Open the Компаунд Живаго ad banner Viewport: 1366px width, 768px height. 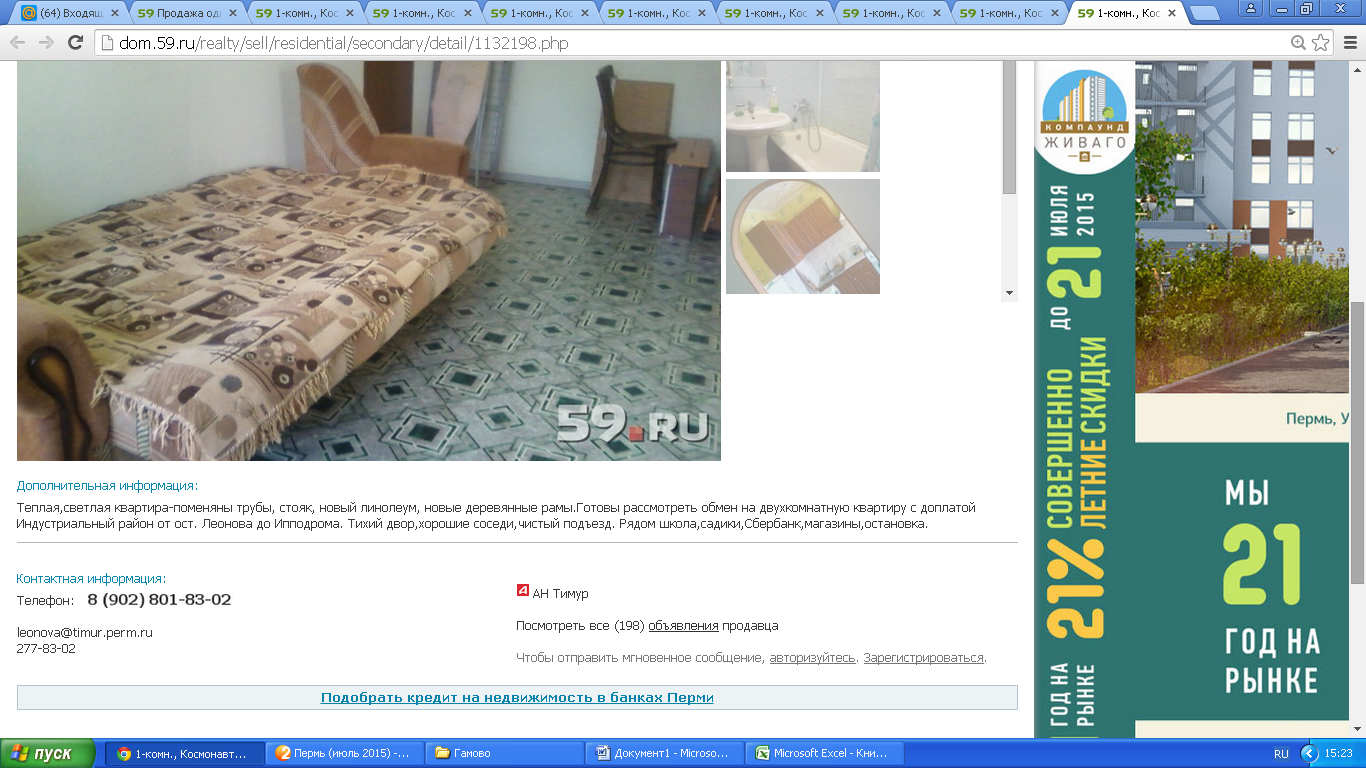tap(1192, 400)
